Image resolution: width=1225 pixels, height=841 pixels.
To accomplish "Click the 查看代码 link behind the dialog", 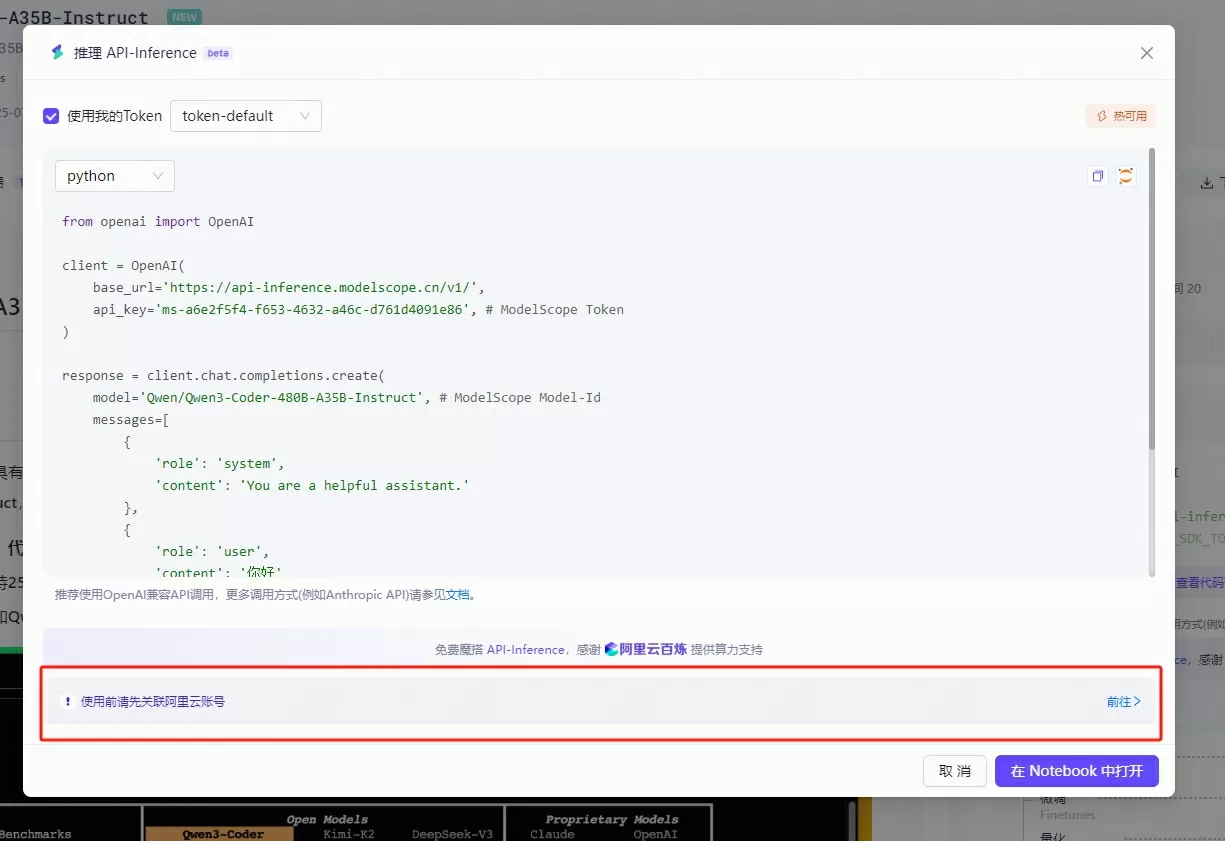I will [x=1200, y=582].
